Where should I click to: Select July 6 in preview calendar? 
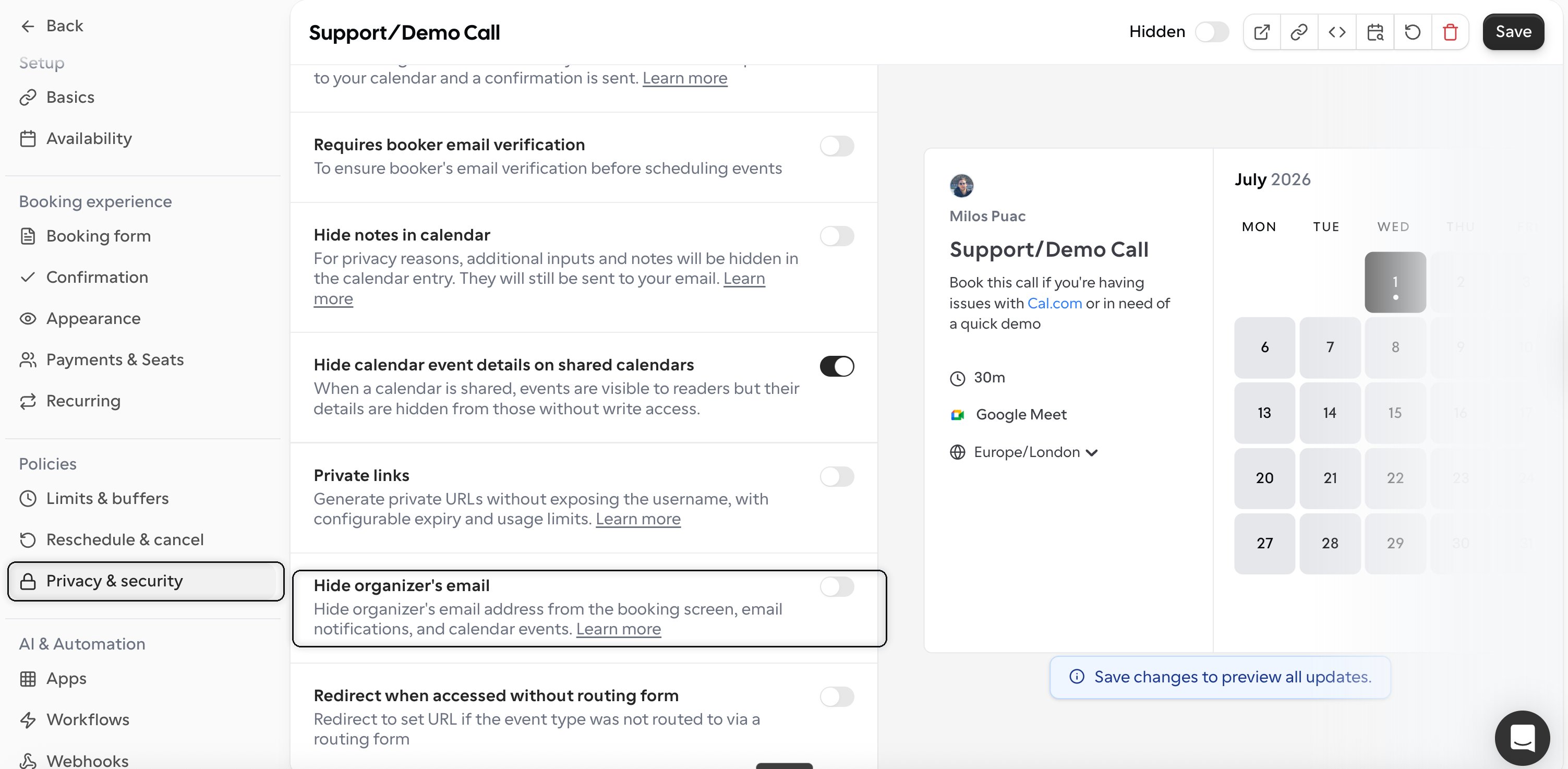click(x=1264, y=347)
